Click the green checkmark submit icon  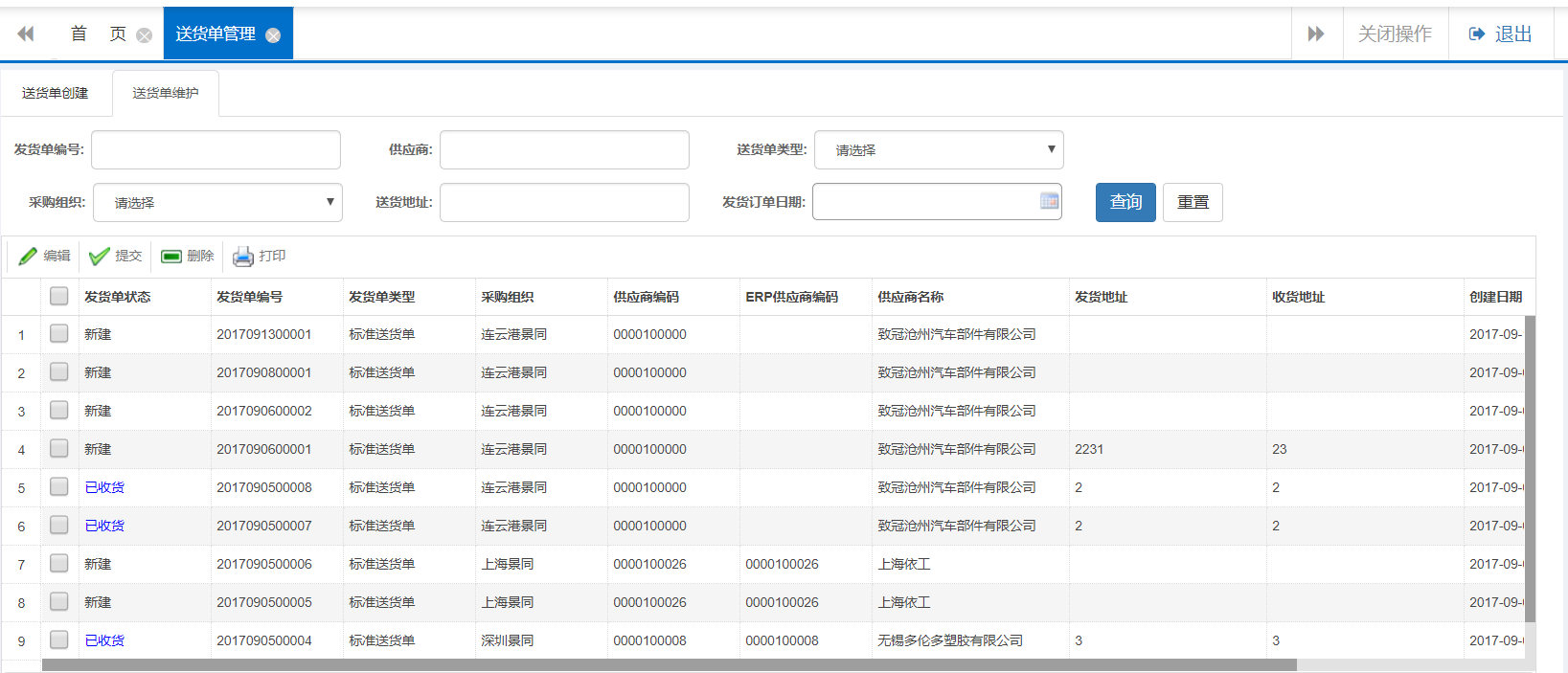pyautogui.click(x=99, y=257)
